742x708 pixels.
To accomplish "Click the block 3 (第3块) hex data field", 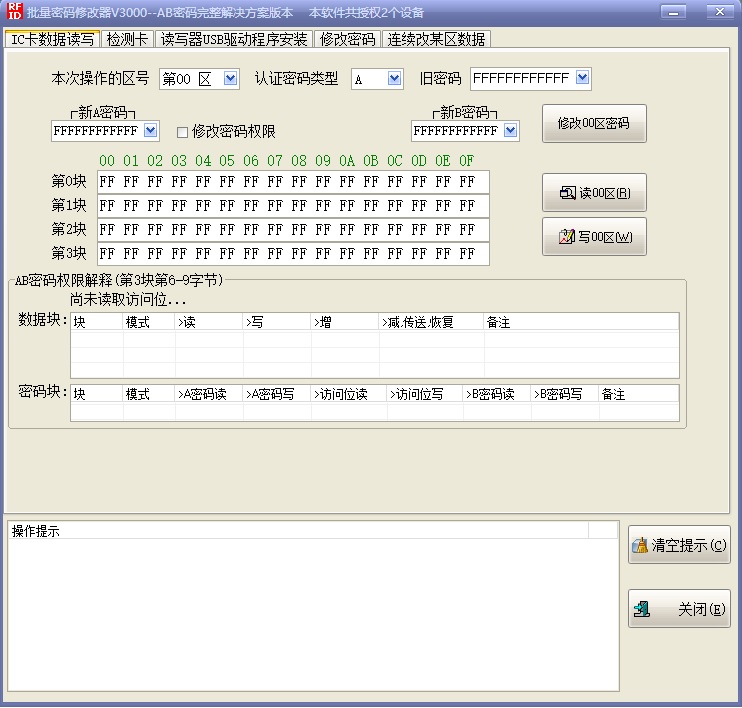I will point(293,254).
